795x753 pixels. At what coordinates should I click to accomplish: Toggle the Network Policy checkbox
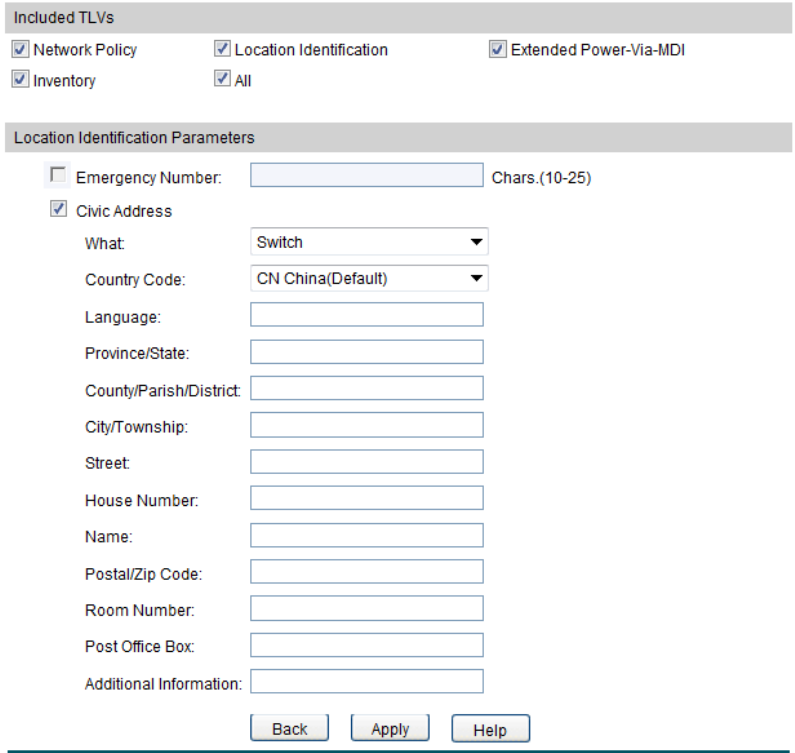pyautogui.click(x=21, y=49)
